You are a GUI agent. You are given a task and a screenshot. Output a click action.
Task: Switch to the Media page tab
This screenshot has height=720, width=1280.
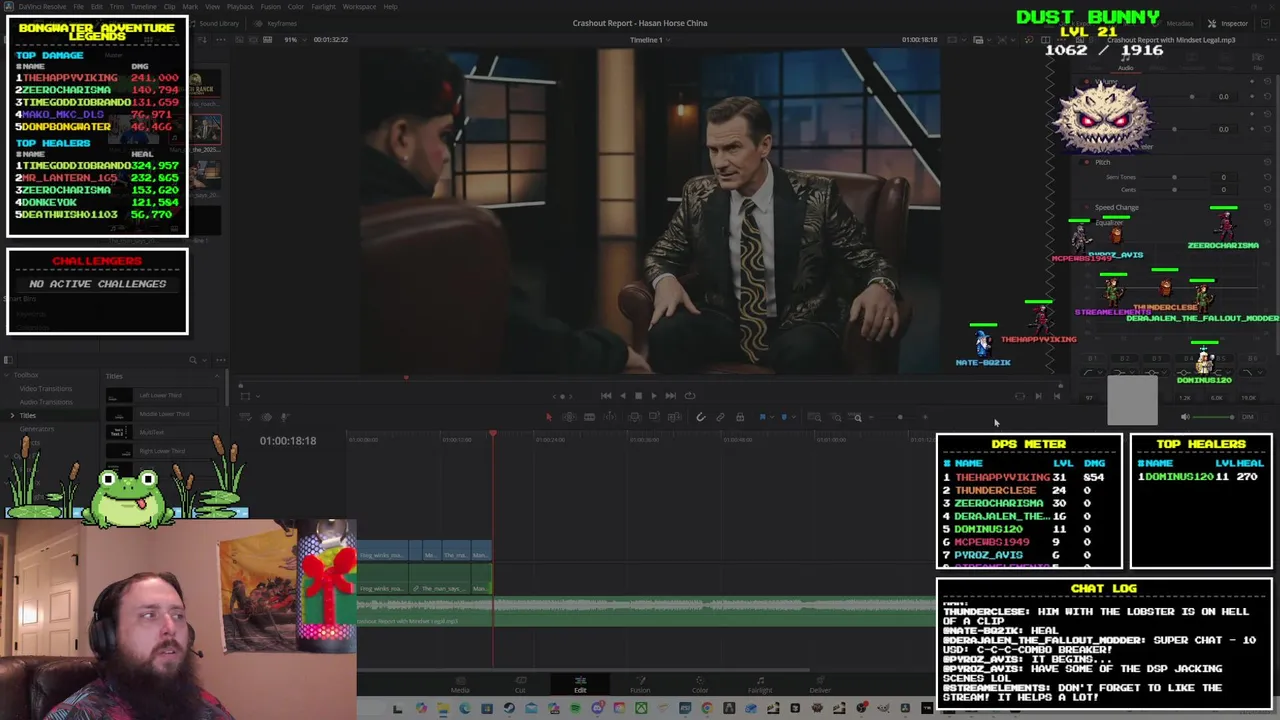point(460,685)
